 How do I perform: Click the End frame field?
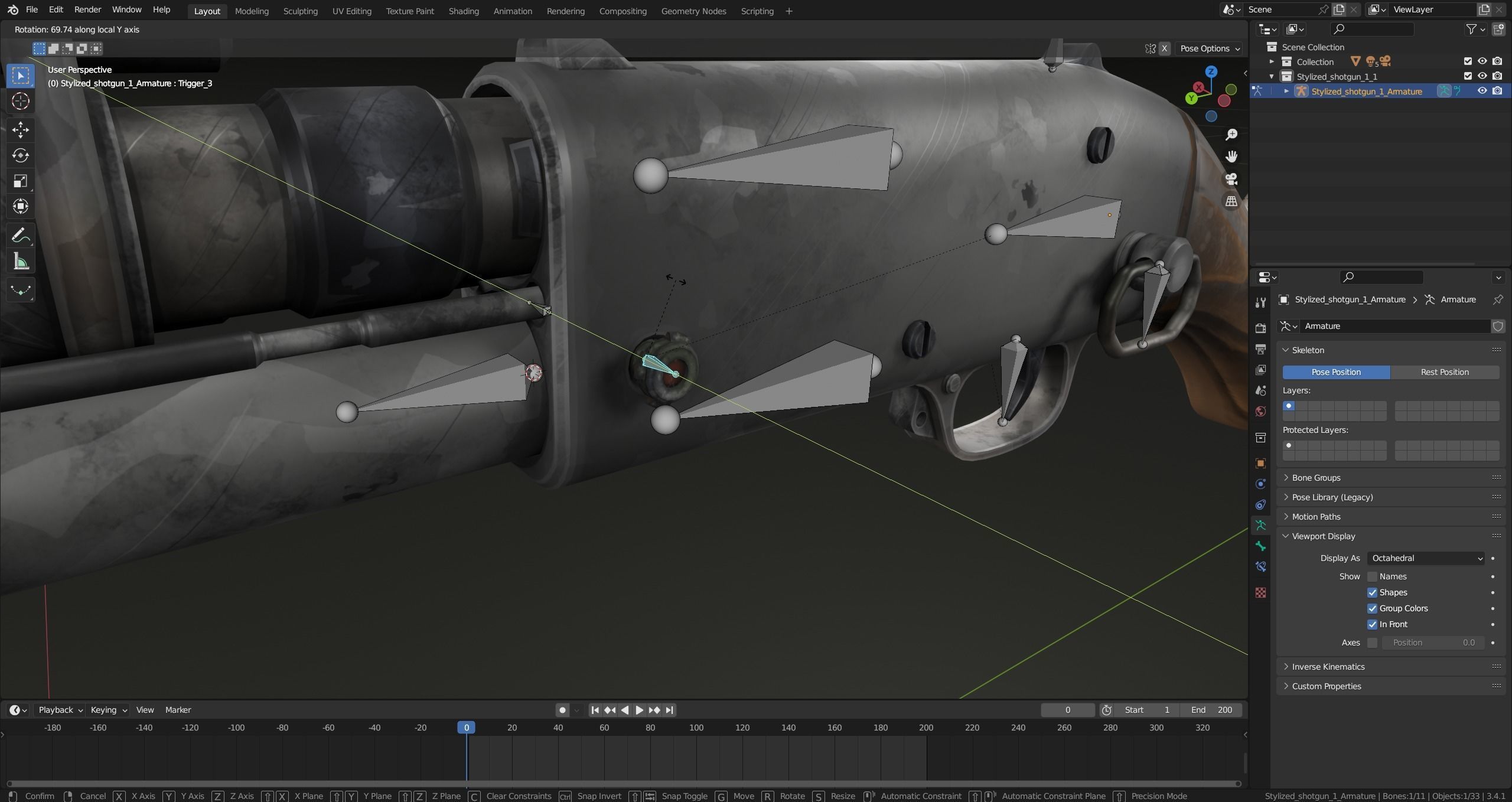[1211, 710]
